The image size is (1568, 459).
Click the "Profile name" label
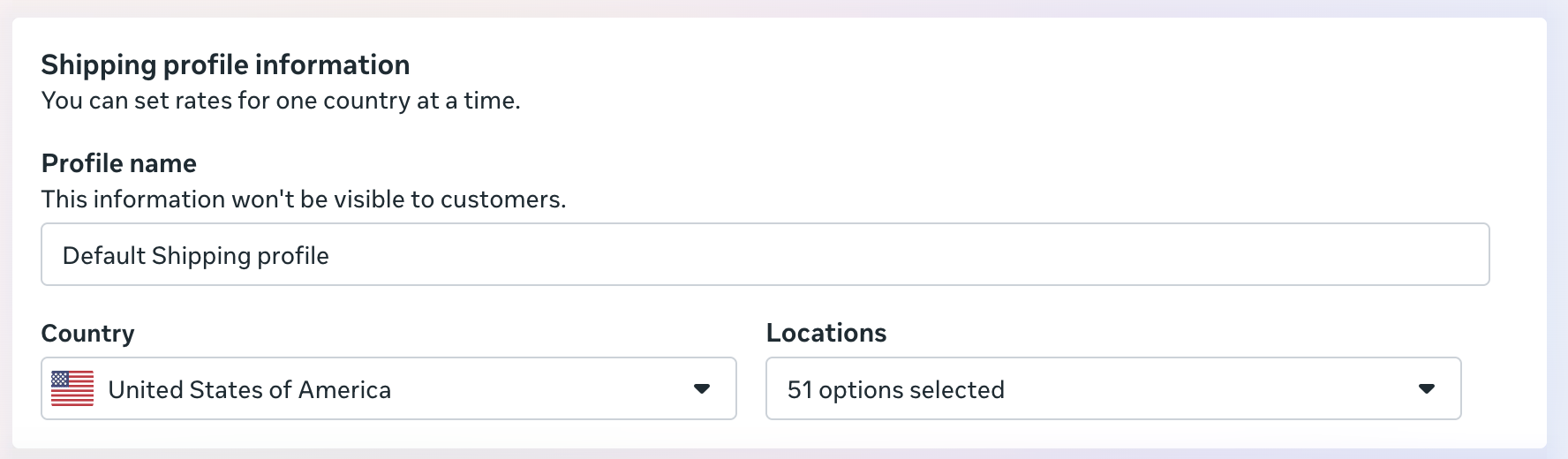[118, 163]
